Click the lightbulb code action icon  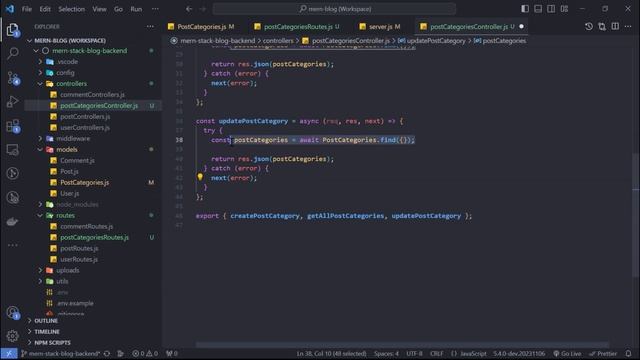point(200,177)
